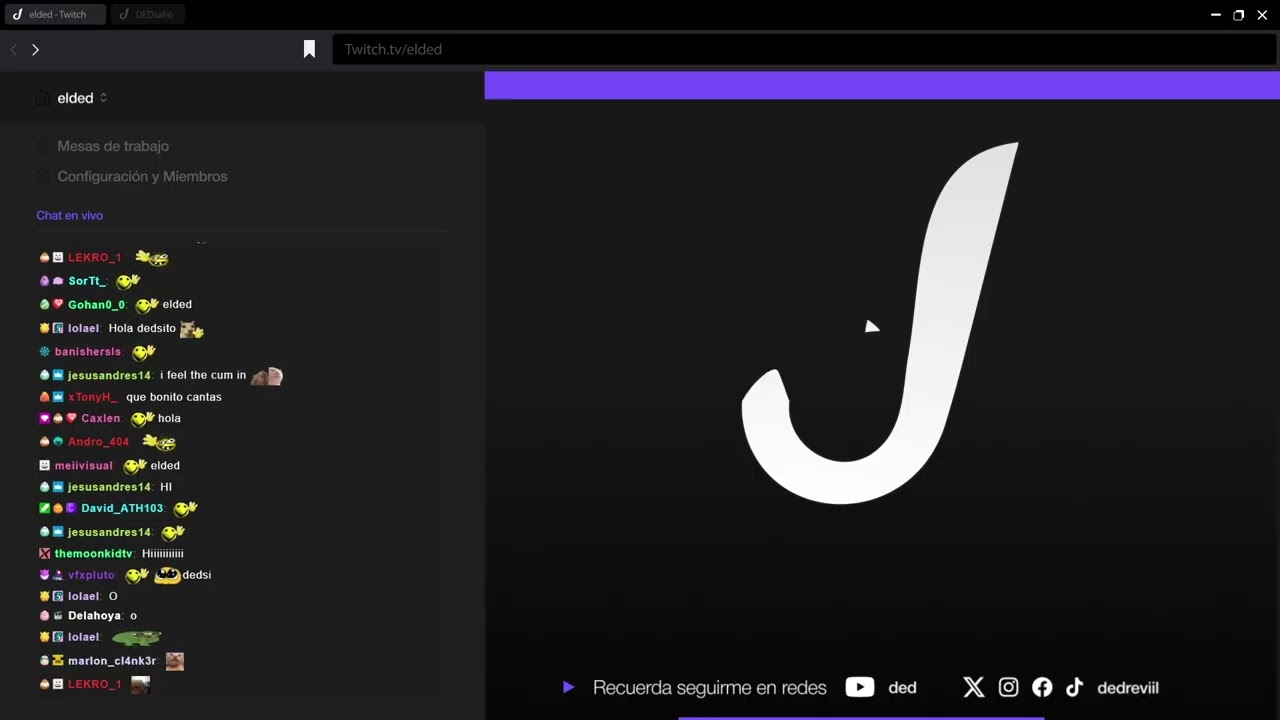Select the Chat en vivo heading
This screenshot has width=1280, height=720.
tap(69, 215)
